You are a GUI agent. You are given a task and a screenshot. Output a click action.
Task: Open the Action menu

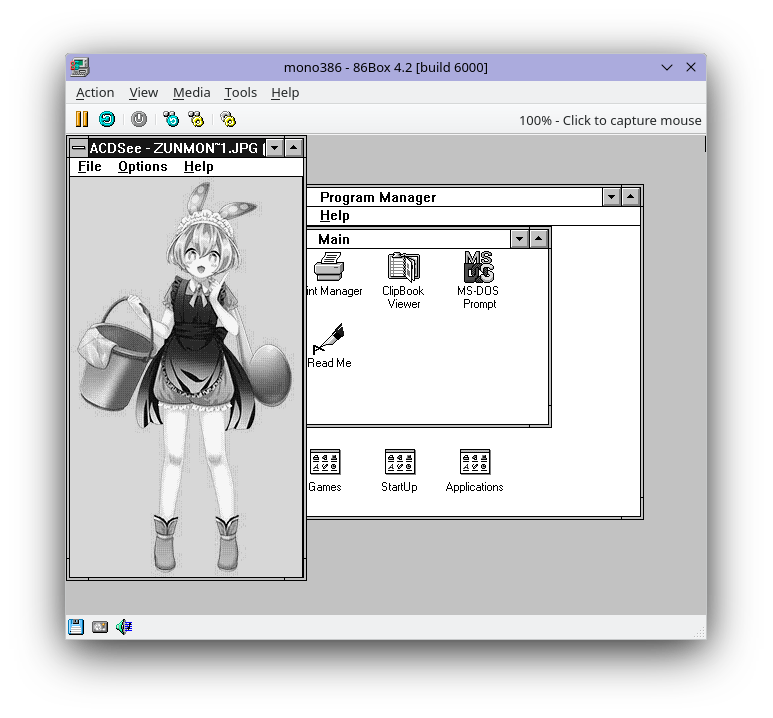point(95,93)
